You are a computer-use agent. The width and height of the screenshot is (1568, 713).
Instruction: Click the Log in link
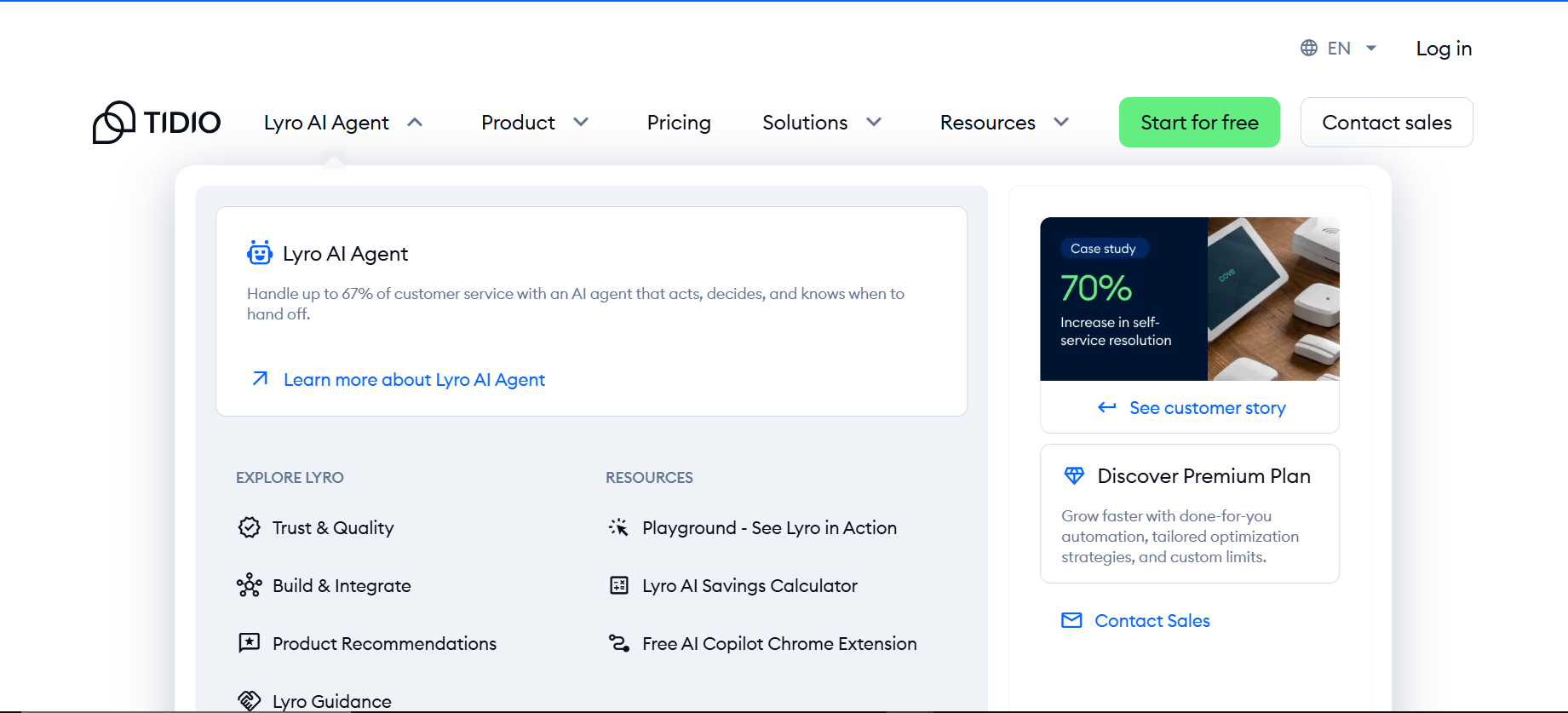point(1444,49)
